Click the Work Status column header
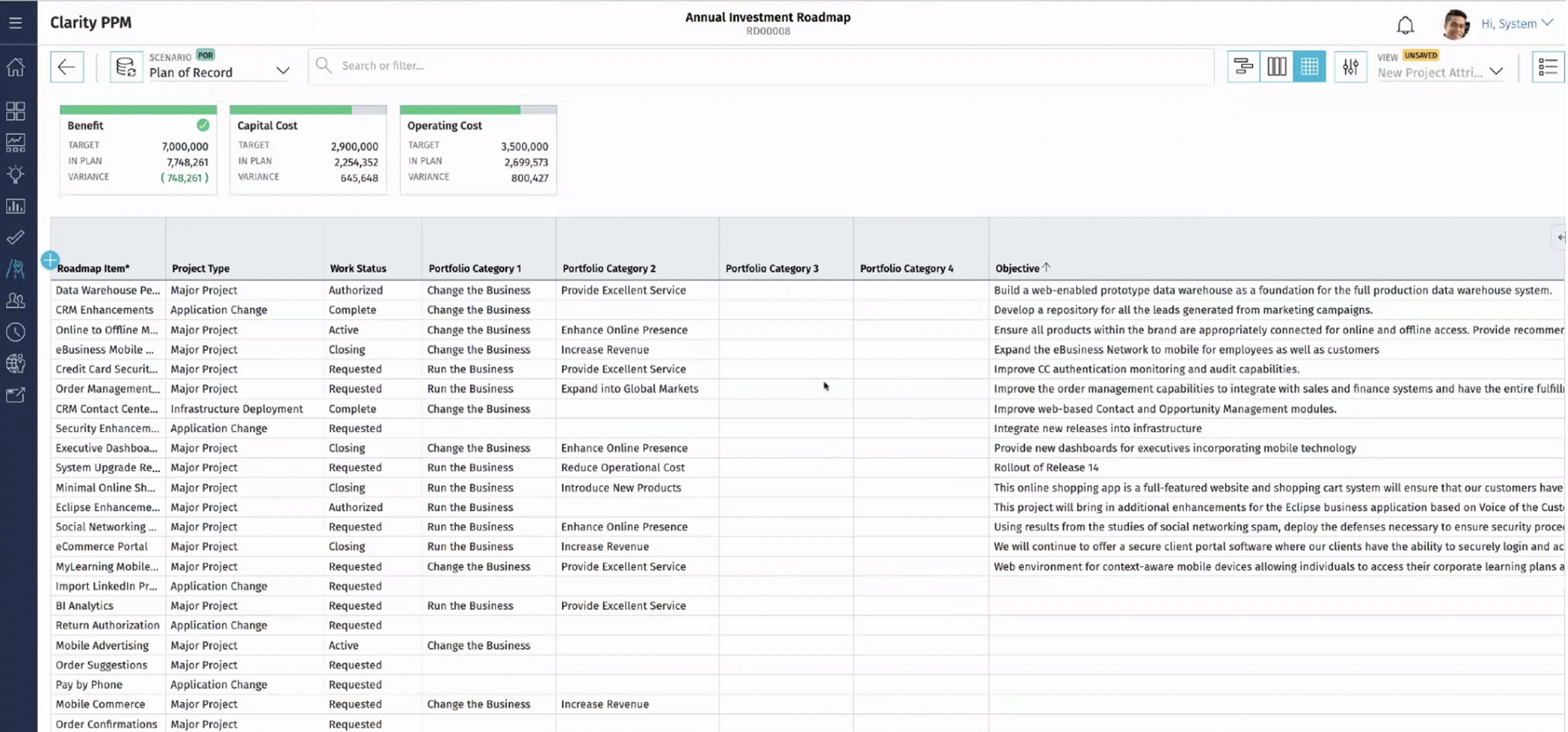This screenshot has height=732, width=1568. pyautogui.click(x=358, y=268)
